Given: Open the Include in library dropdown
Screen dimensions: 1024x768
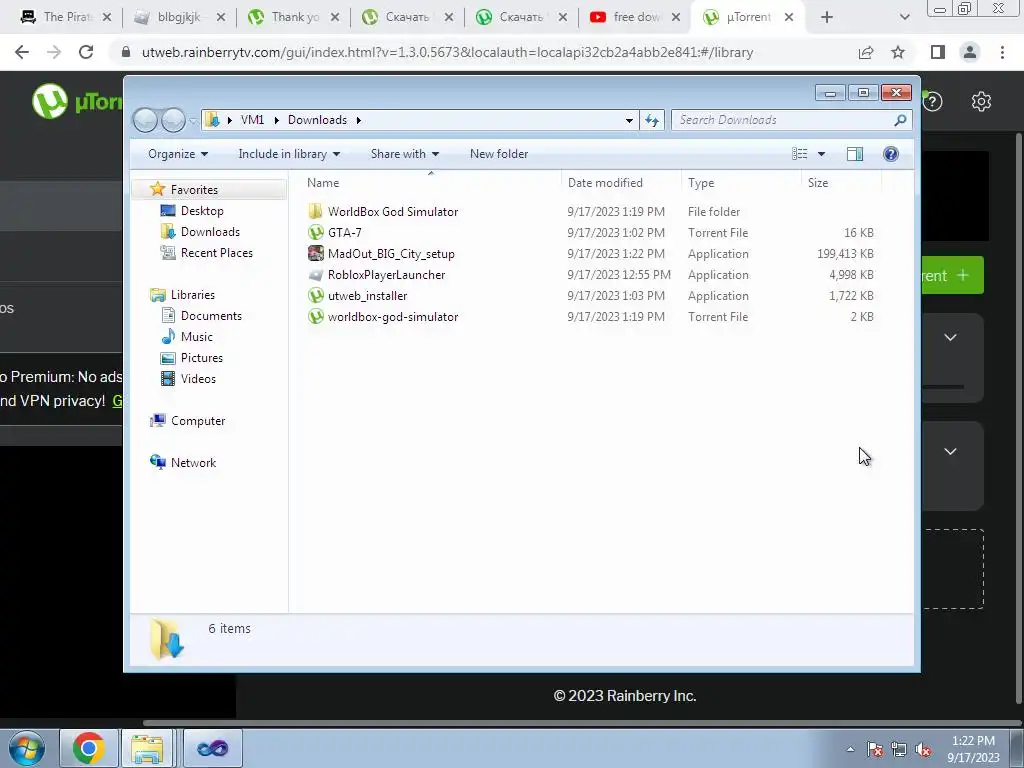Looking at the screenshot, I should click(x=289, y=153).
